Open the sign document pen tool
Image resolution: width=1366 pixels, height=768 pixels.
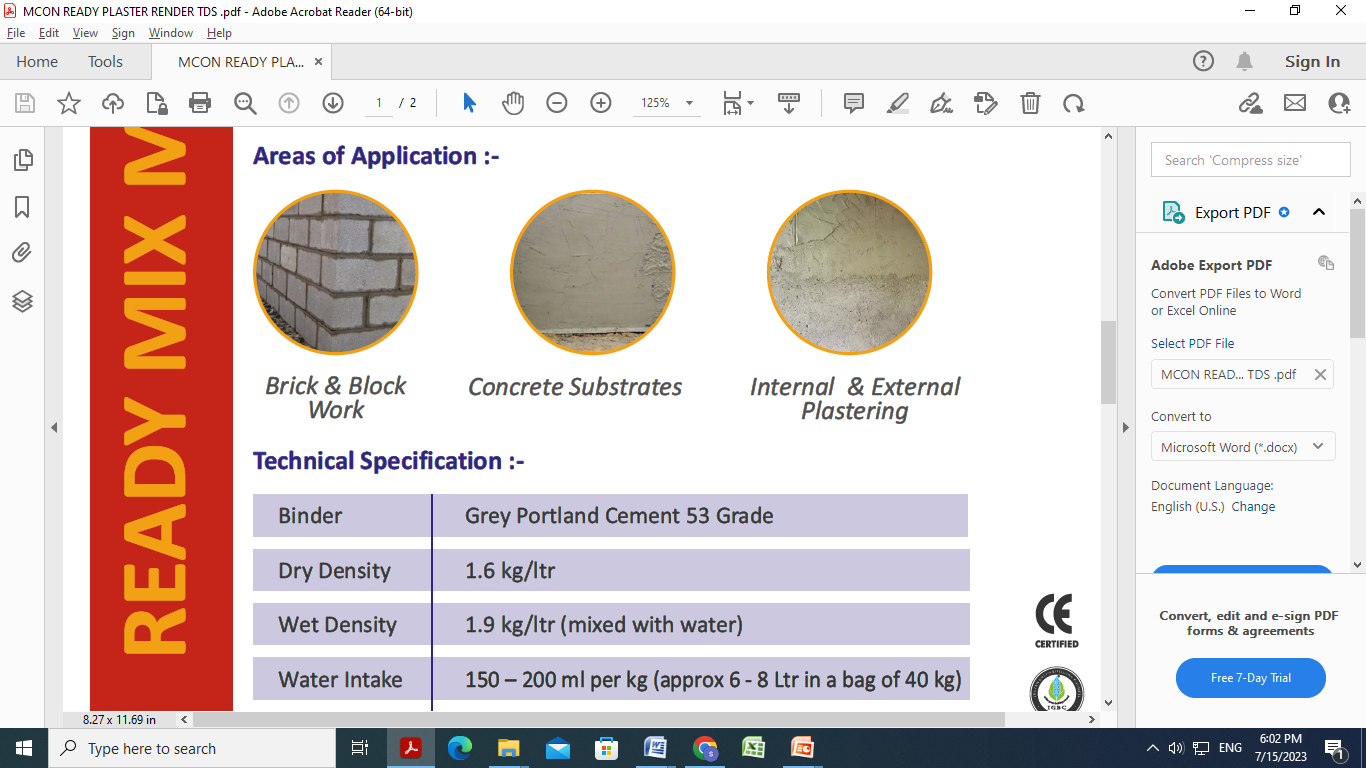942,103
